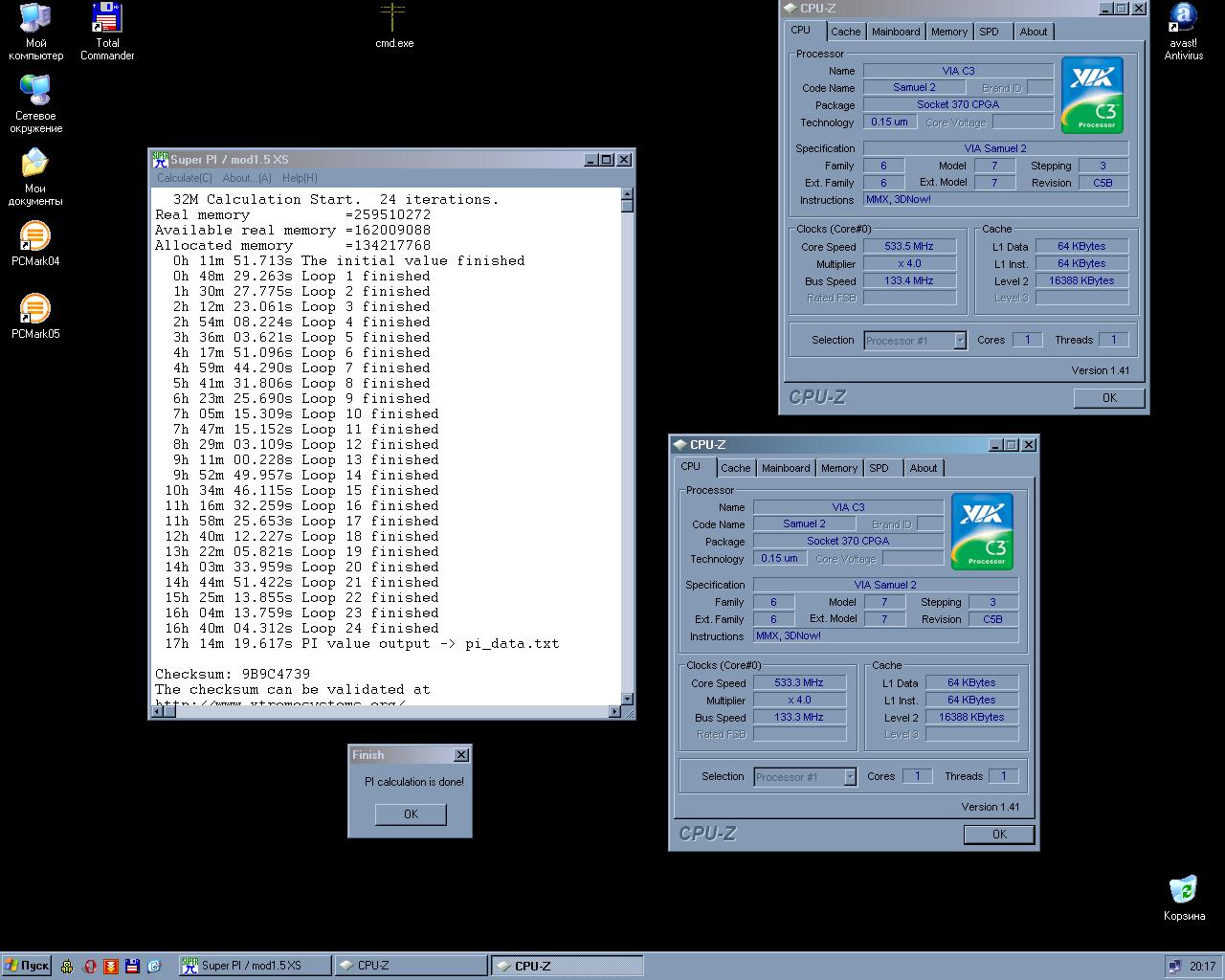Screen dimensions: 1225x980
Task: Click the floppy-disk Total Commander quick launch icon
Action: 132,966
